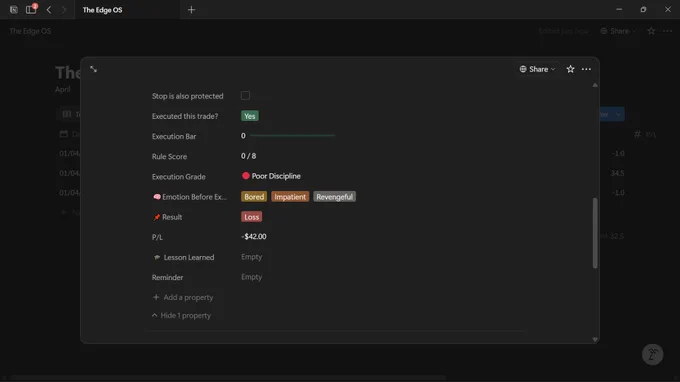Click the Execution Bar property label

pyautogui.click(x=174, y=137)
